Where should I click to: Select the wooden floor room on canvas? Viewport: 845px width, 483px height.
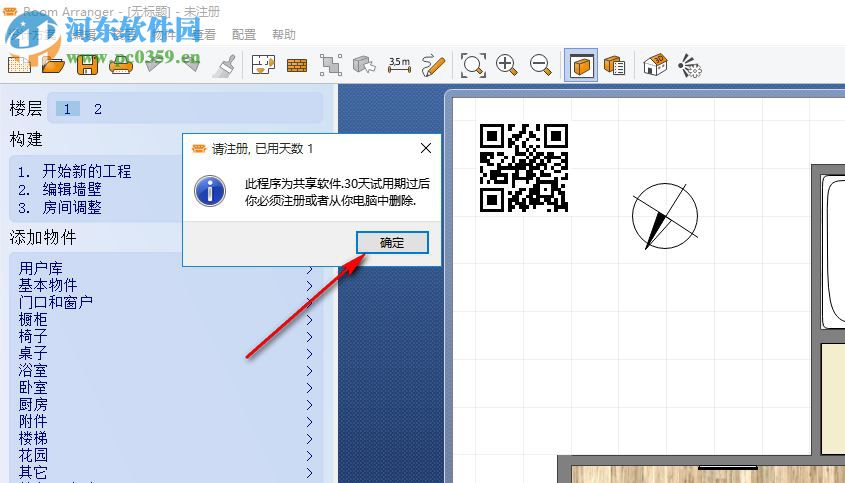coord(708,474)
